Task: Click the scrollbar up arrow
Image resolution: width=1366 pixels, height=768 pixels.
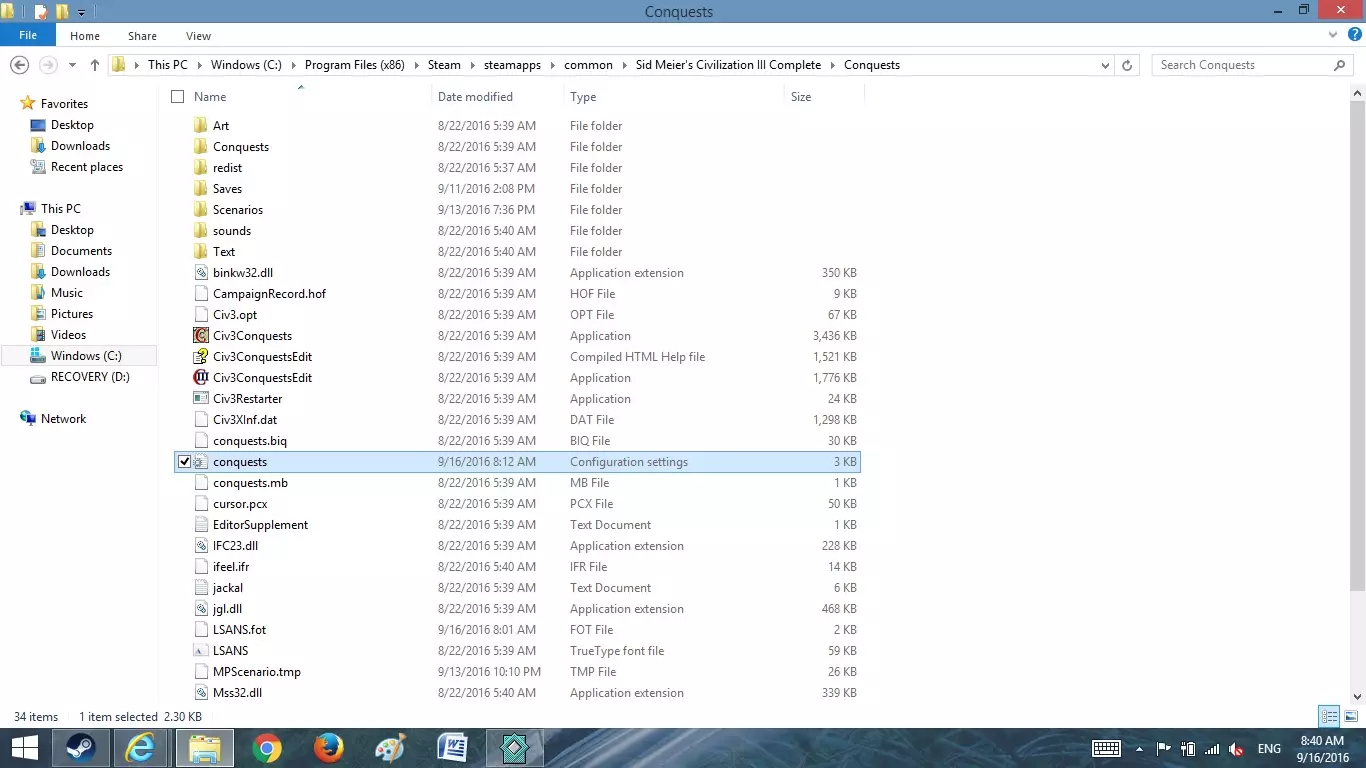Action: pyautogui.click(x=1357, y=93)
